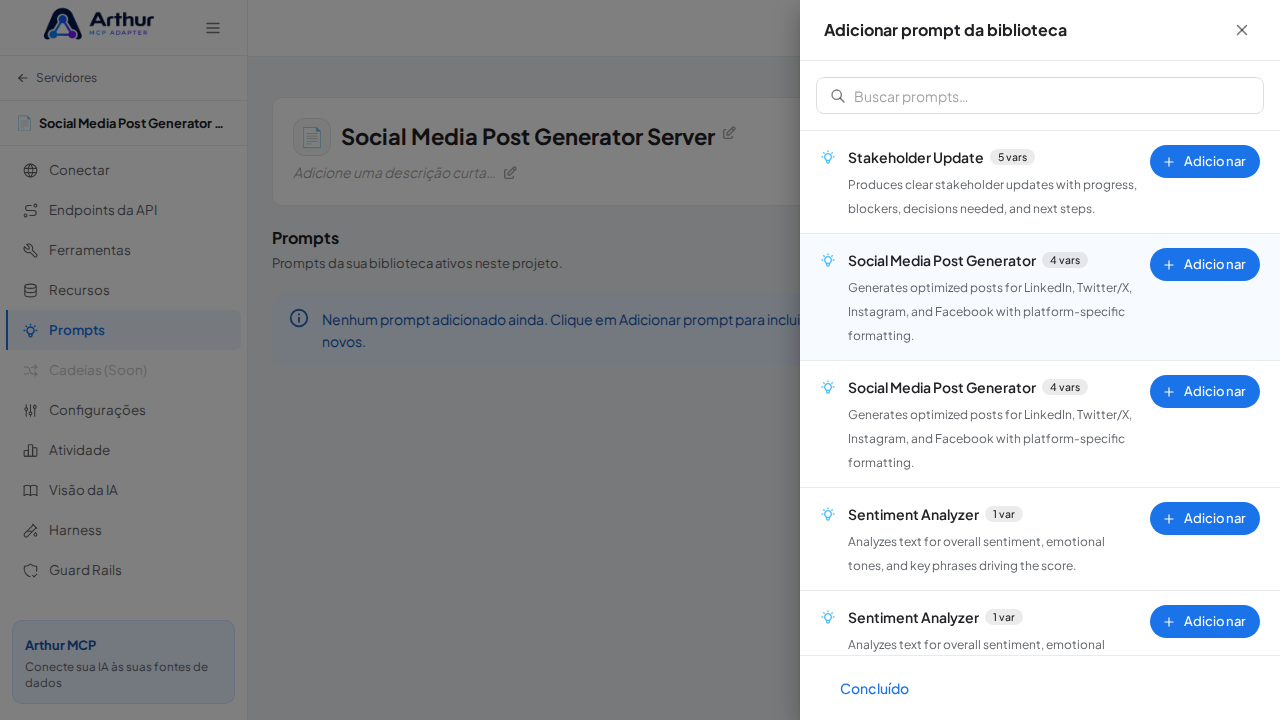Screen dimensions: 1280x720
Task: Click the "Nenhum prompt adicionado ainda" notice text
Action: pyautogui.click(x=560, y=330)
